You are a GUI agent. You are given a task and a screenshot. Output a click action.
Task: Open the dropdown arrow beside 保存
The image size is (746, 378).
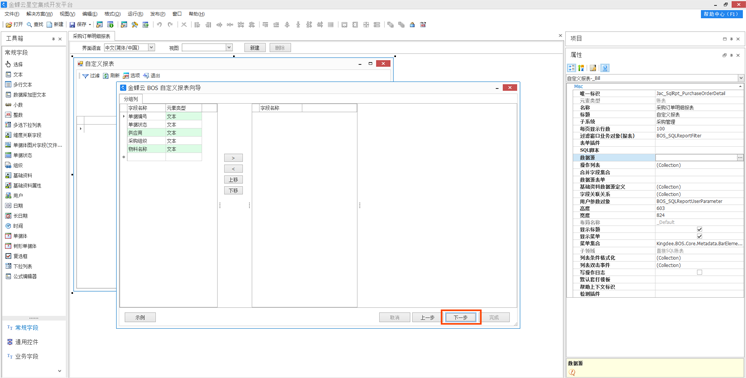tap(90, 25)
